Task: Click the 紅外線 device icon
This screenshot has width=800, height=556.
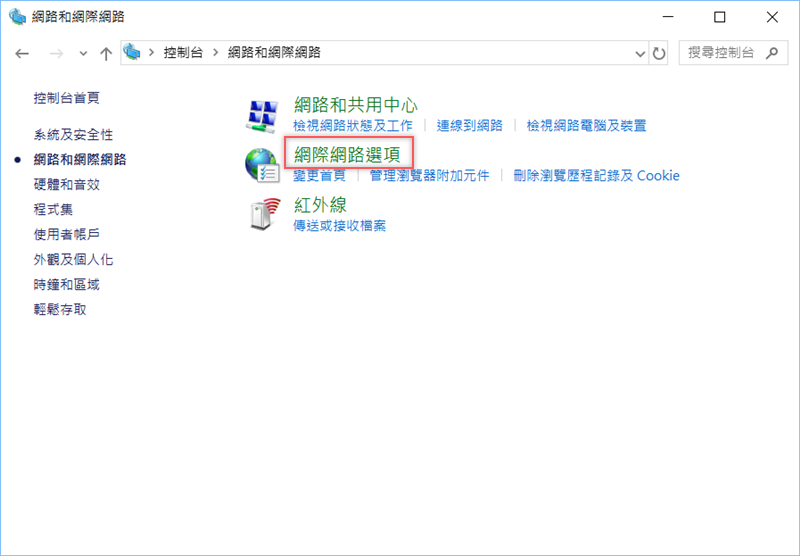Action: pyautogui.click(x=265, y=214)
